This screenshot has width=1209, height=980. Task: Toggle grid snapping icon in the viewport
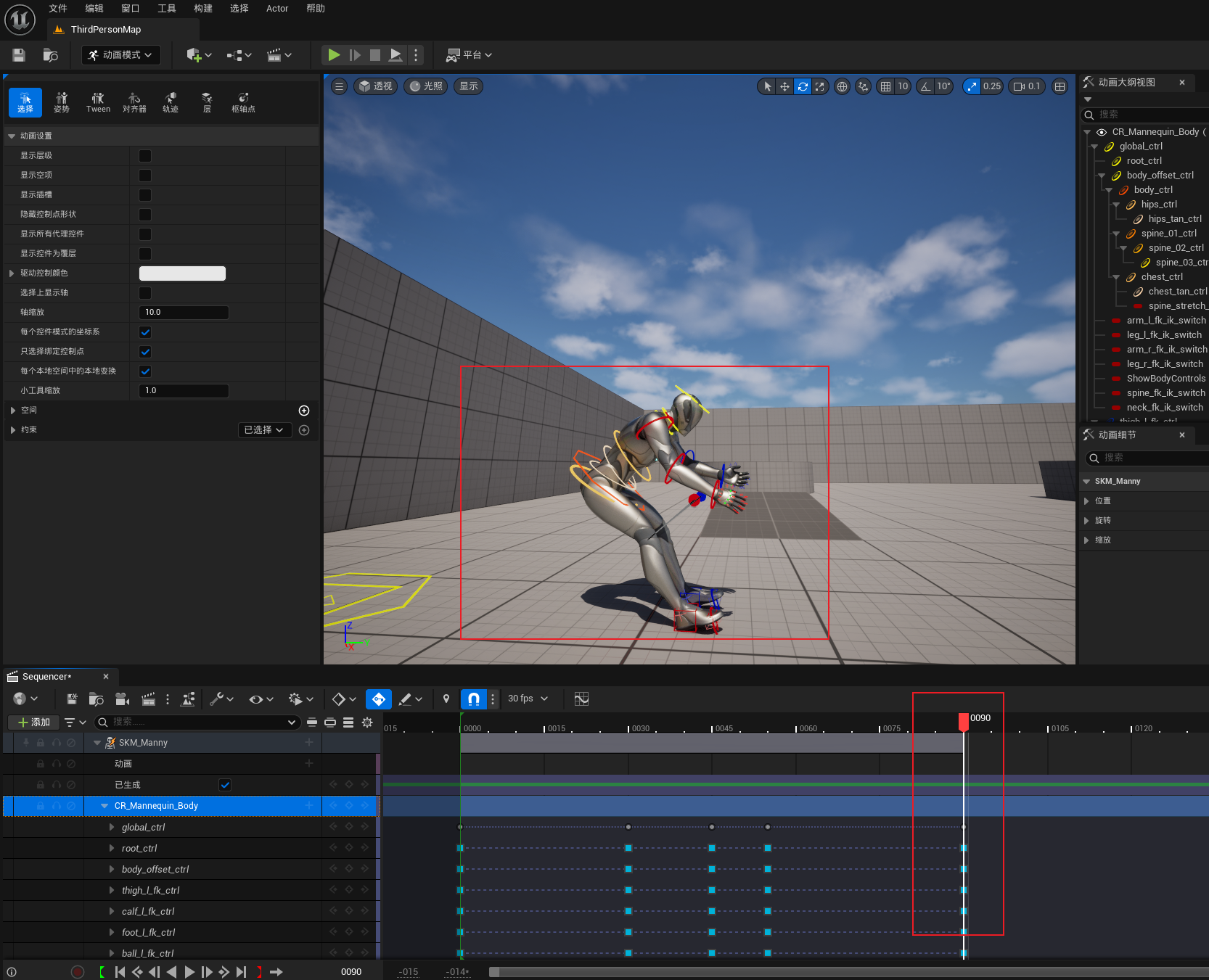pyautogui.click(x=885, y=86)
